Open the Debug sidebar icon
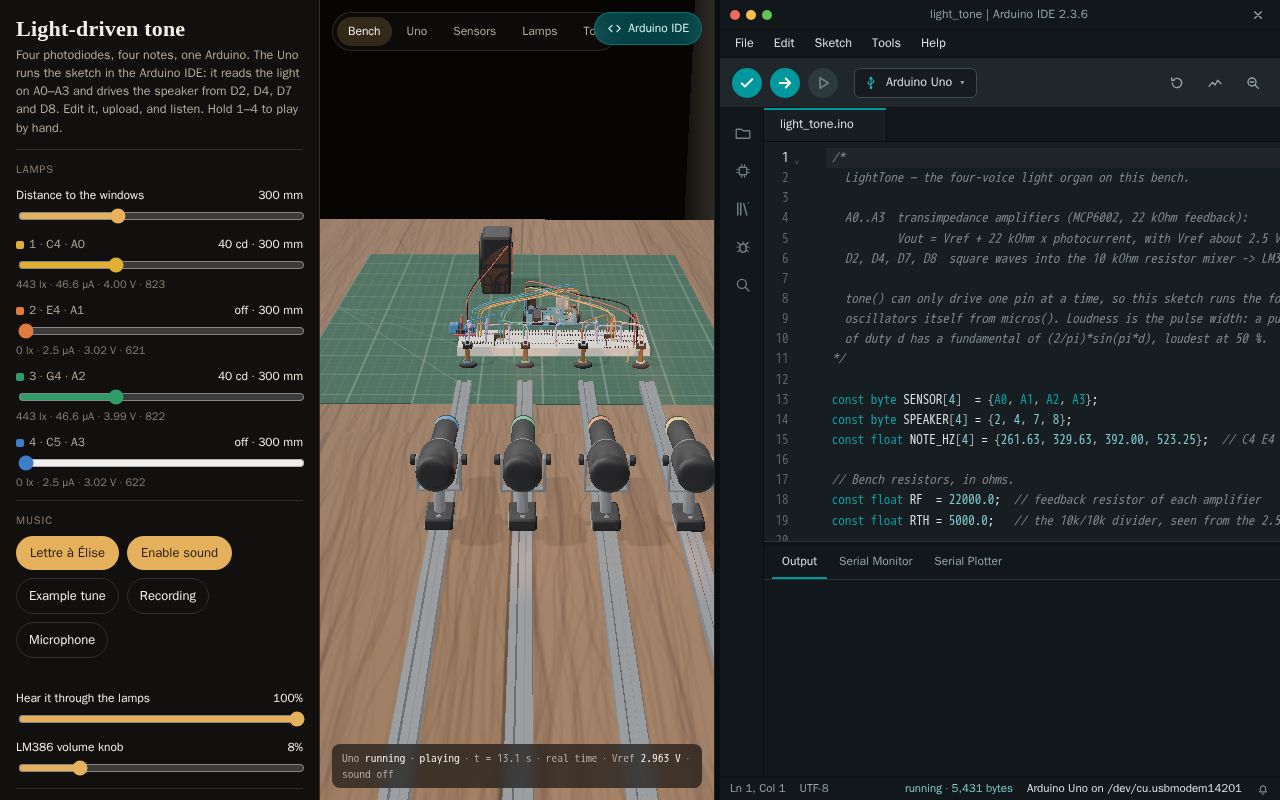 (743, 247)
